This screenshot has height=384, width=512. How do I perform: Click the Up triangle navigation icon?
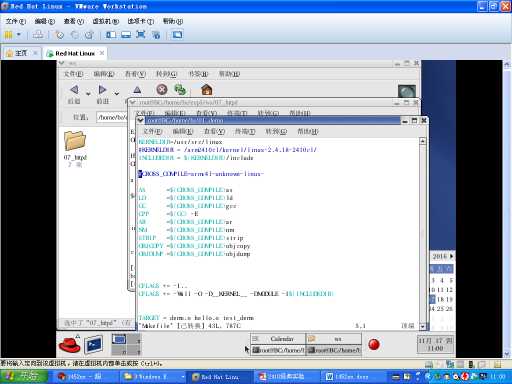pos(137,90)
